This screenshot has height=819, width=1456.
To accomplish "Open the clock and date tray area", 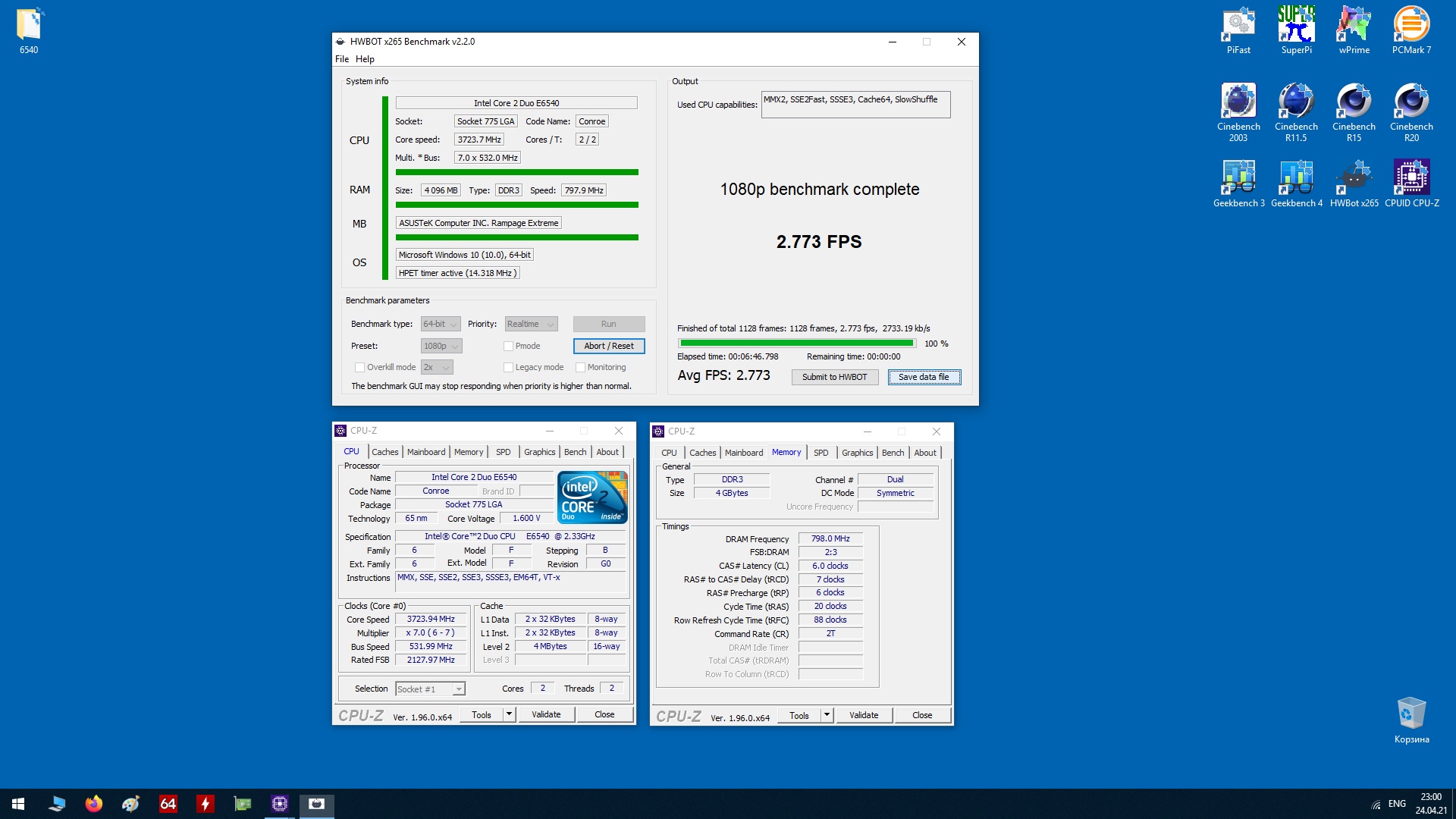I will (1430, 804).
